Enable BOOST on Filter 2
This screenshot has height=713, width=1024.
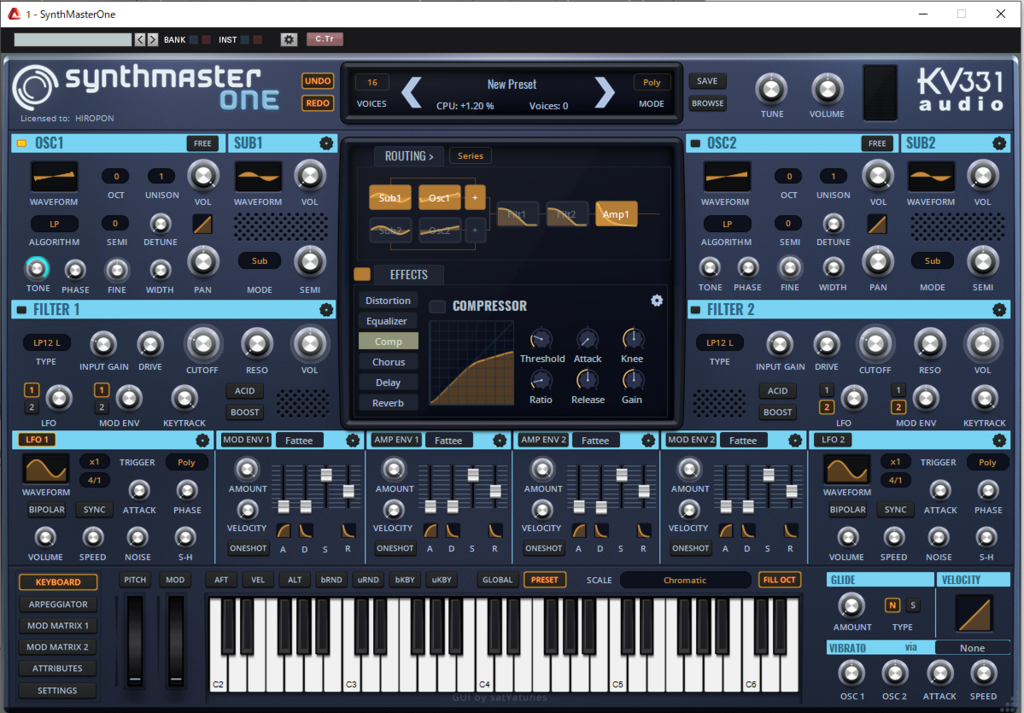point(777,412)
